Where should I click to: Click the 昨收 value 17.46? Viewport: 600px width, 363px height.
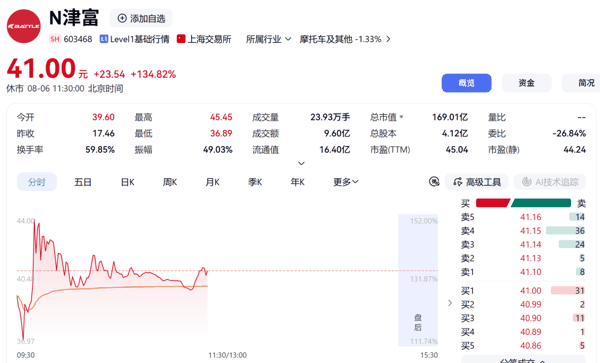103,133
